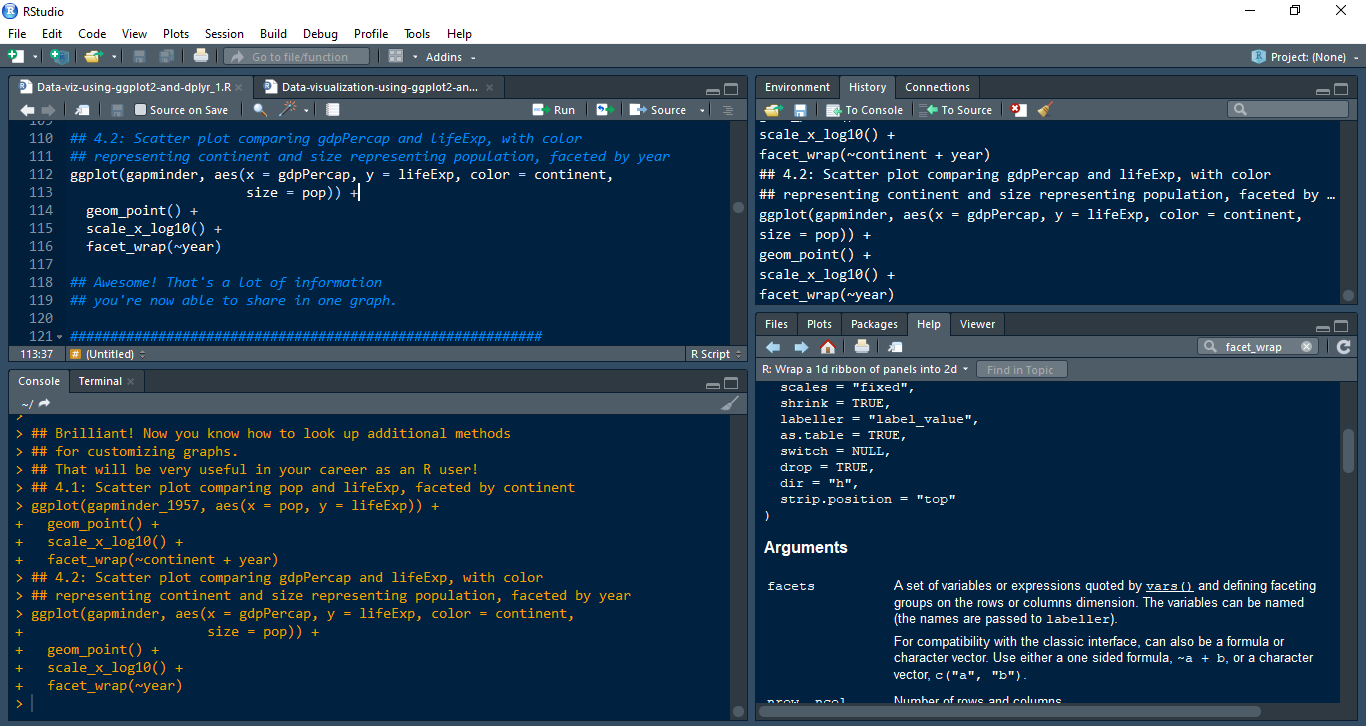Follow the vars() link in facets description

point(1169,586)
